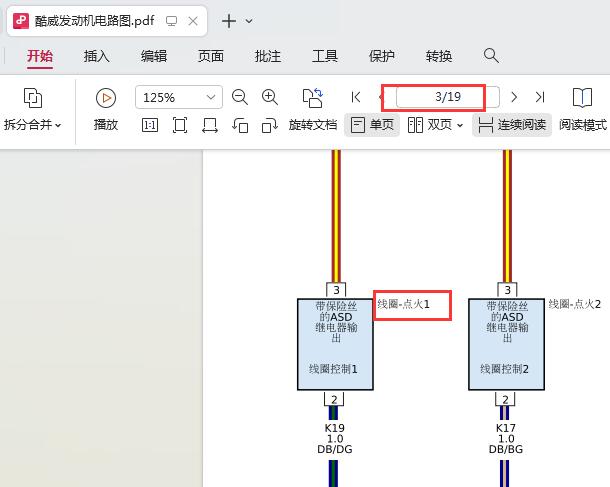Click the fit page icon
The image size is (610, 487).
(x=180, y=125)
